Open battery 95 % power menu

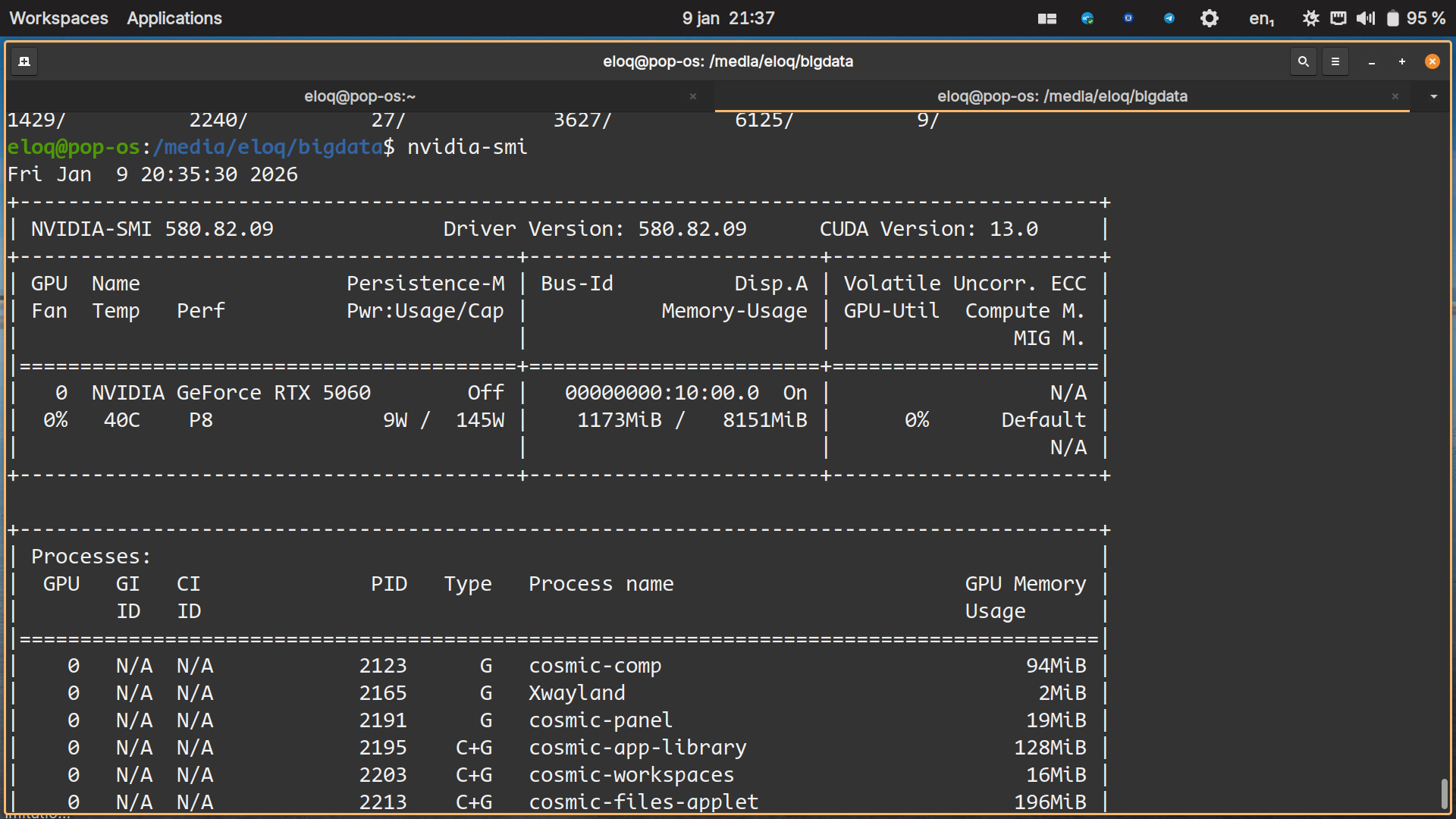click(1415, 18)
